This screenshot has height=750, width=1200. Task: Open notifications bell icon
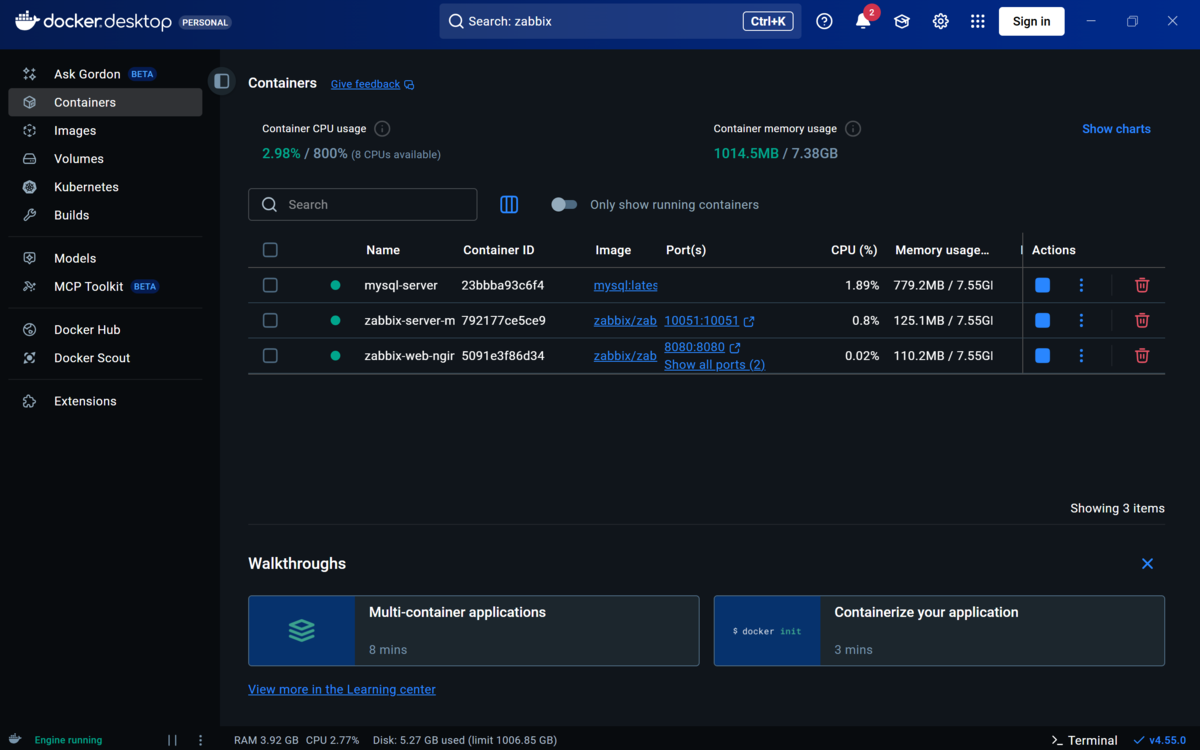[863, 21]
